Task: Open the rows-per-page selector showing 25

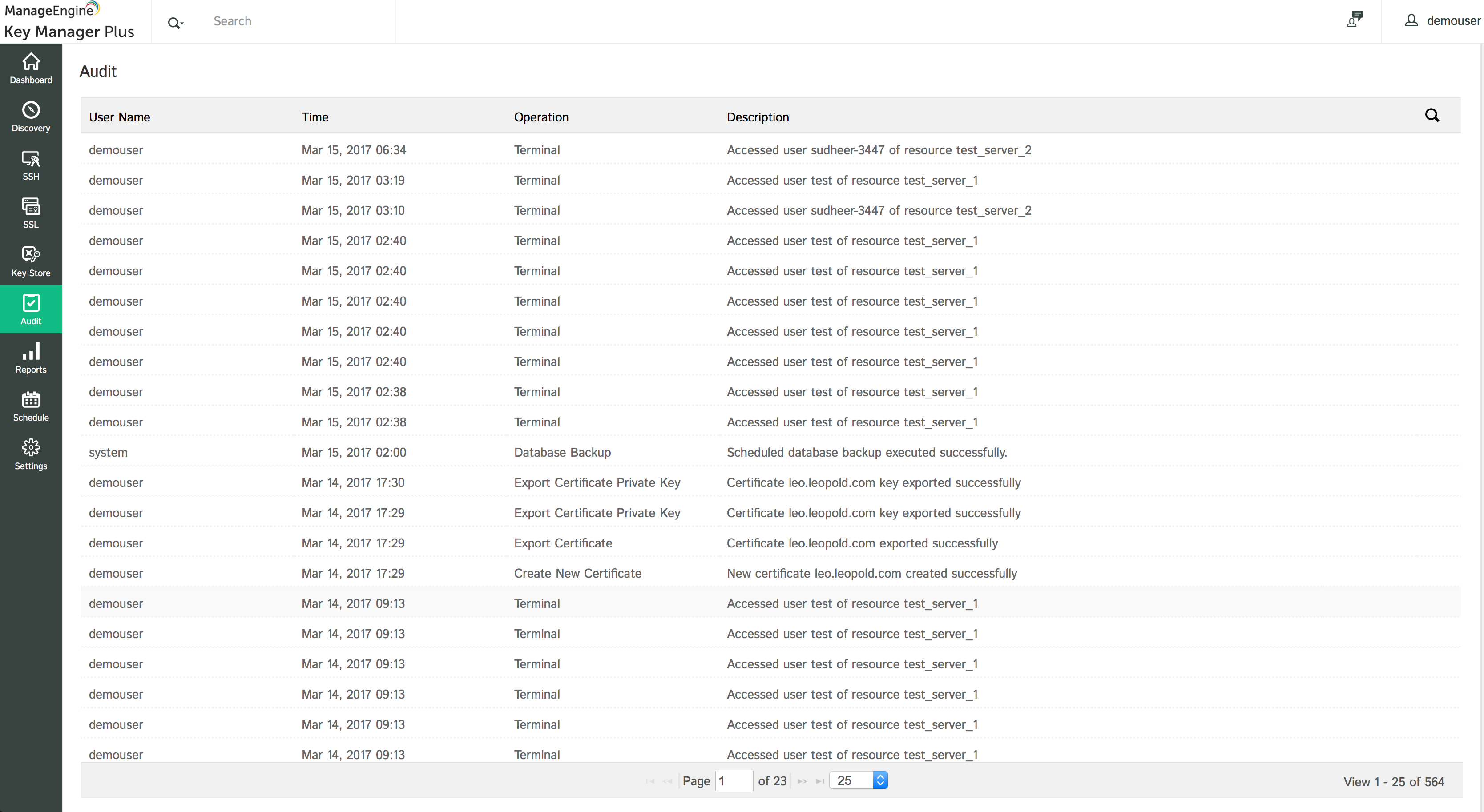Action: [x=858, y=780]
